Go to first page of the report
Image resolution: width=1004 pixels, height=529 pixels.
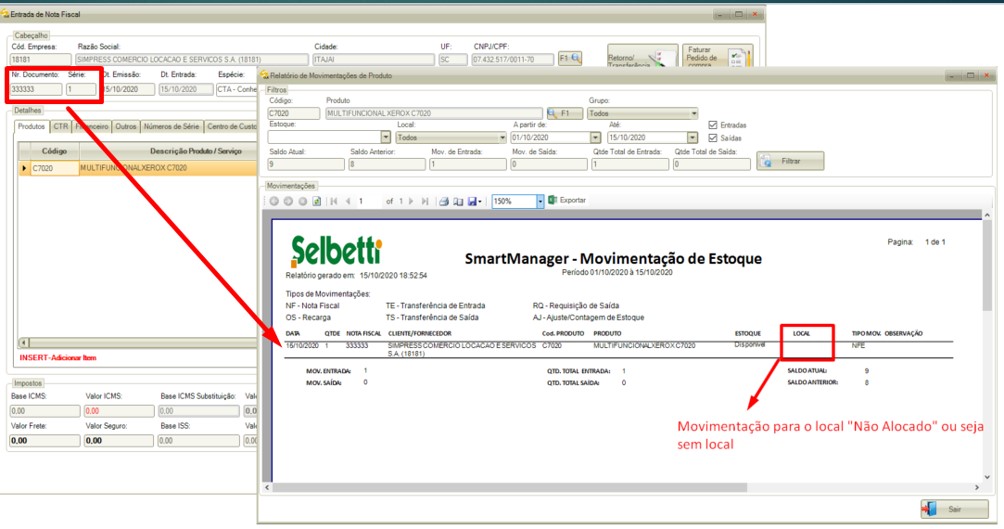[x=334, y=201]
